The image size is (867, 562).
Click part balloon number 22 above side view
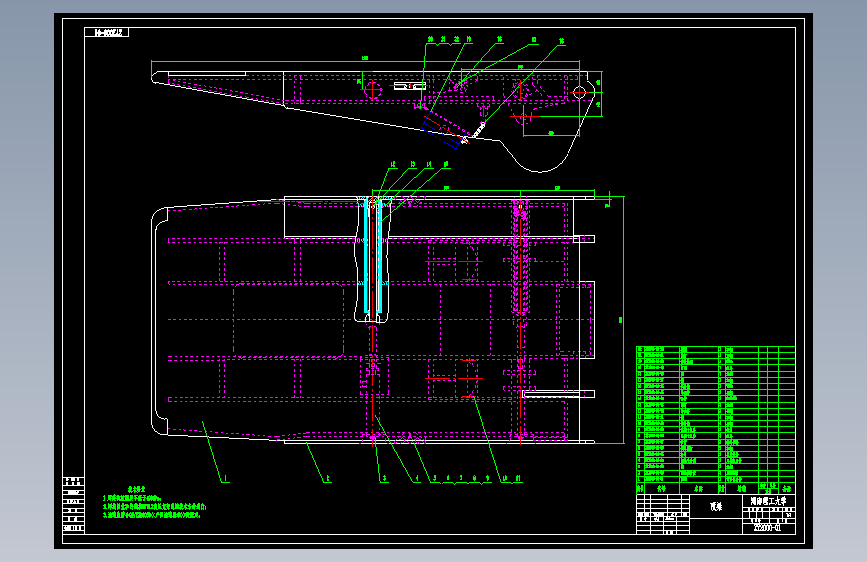tap(457, 39)
